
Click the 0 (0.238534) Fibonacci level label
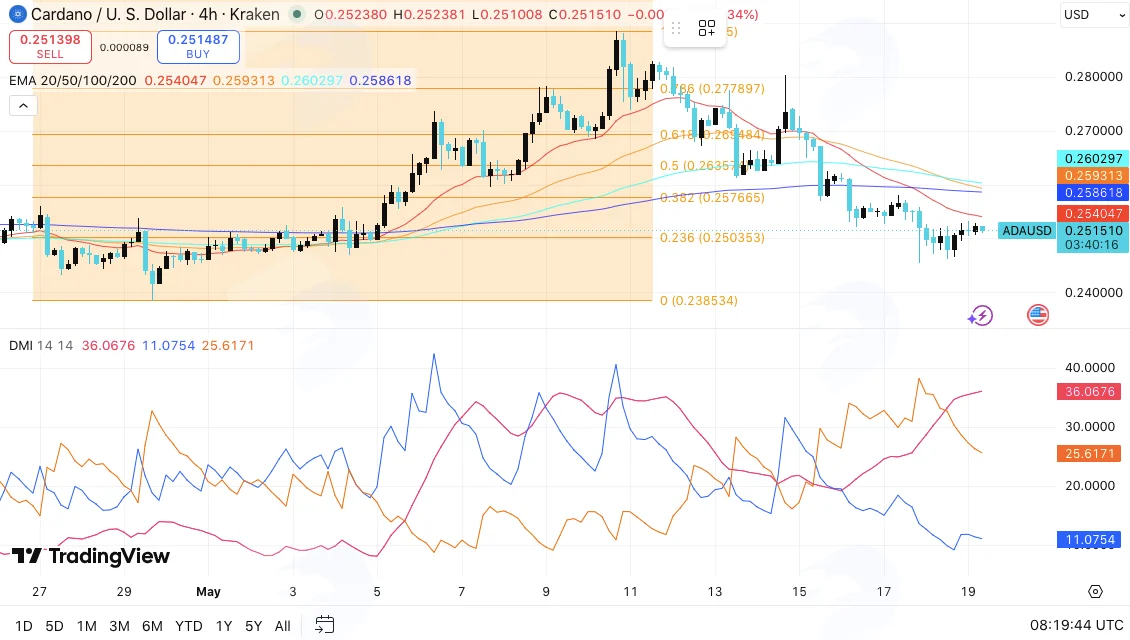pyautogui.click(x=699, y=301)
